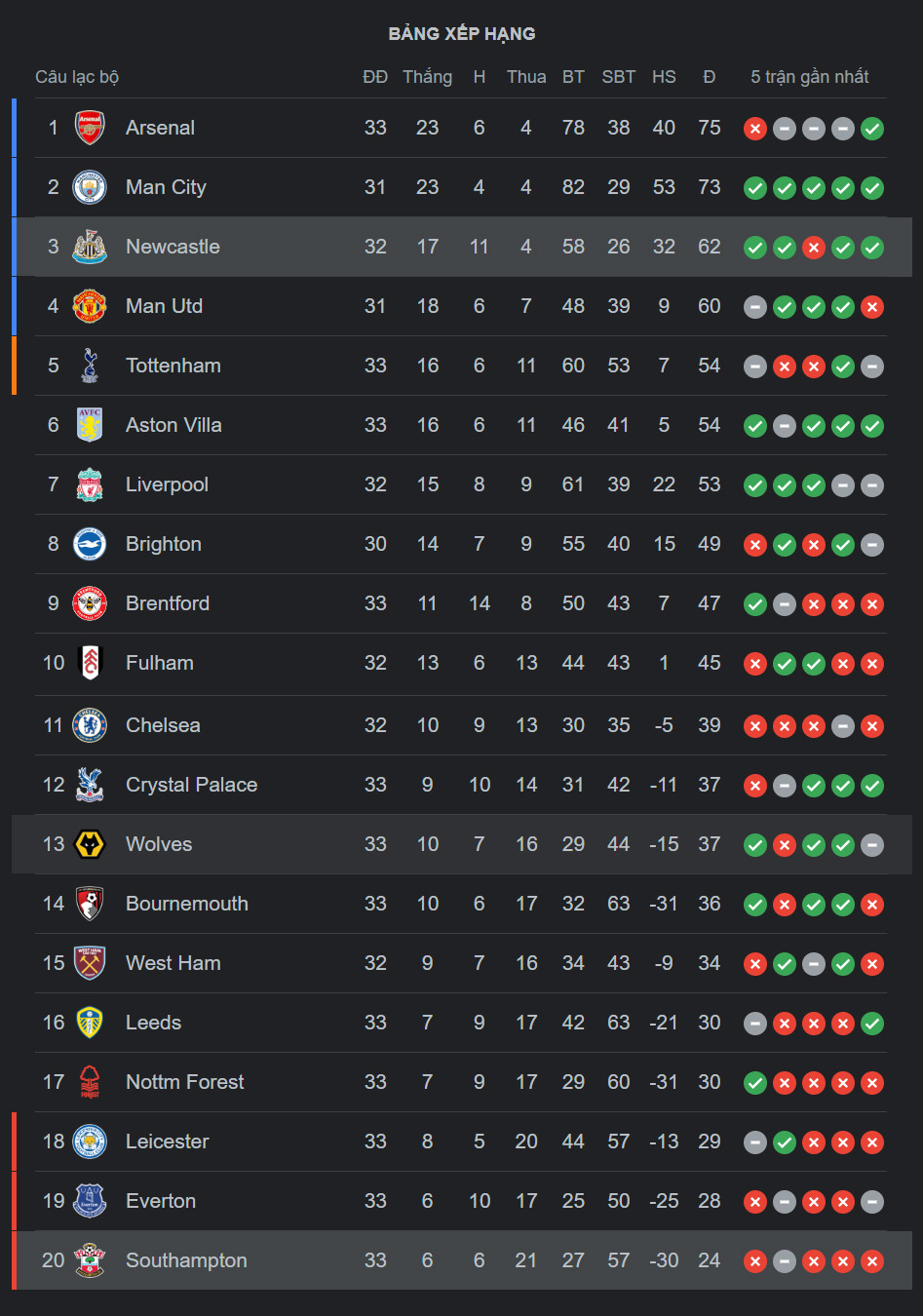Click the Newcastle club crest
Screen dimensions: 923x1316
[x=90, y=247]
